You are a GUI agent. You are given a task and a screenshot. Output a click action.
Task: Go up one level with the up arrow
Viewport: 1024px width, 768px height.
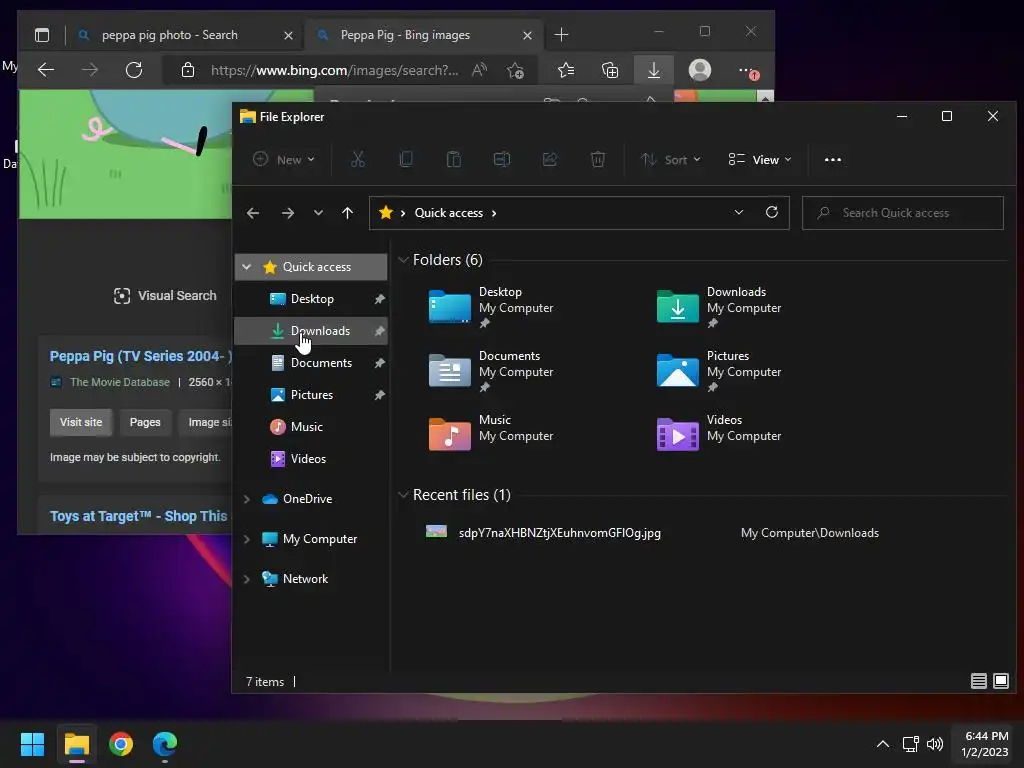347,213
